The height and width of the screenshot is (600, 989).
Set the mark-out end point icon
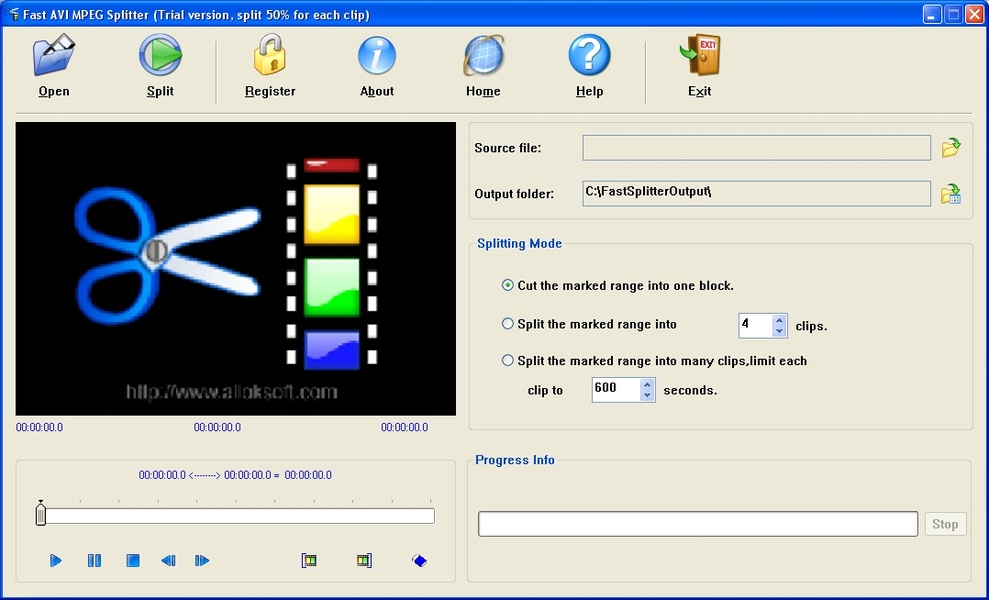[364, 560]
